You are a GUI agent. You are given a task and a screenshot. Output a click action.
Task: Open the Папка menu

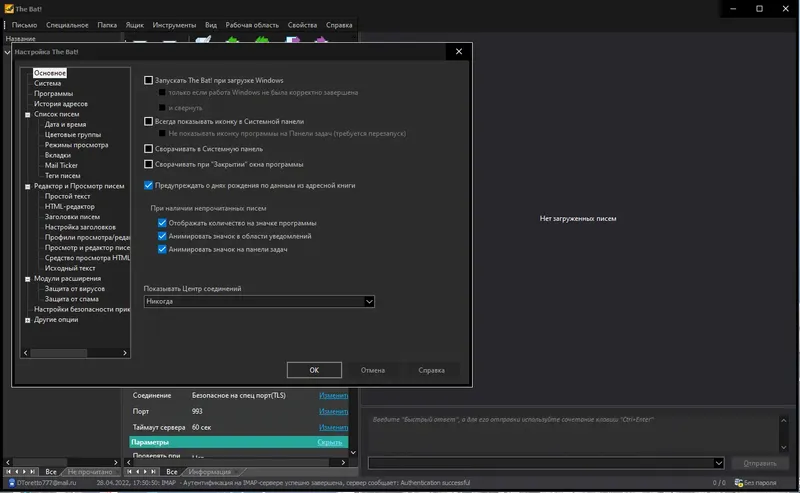107,25
